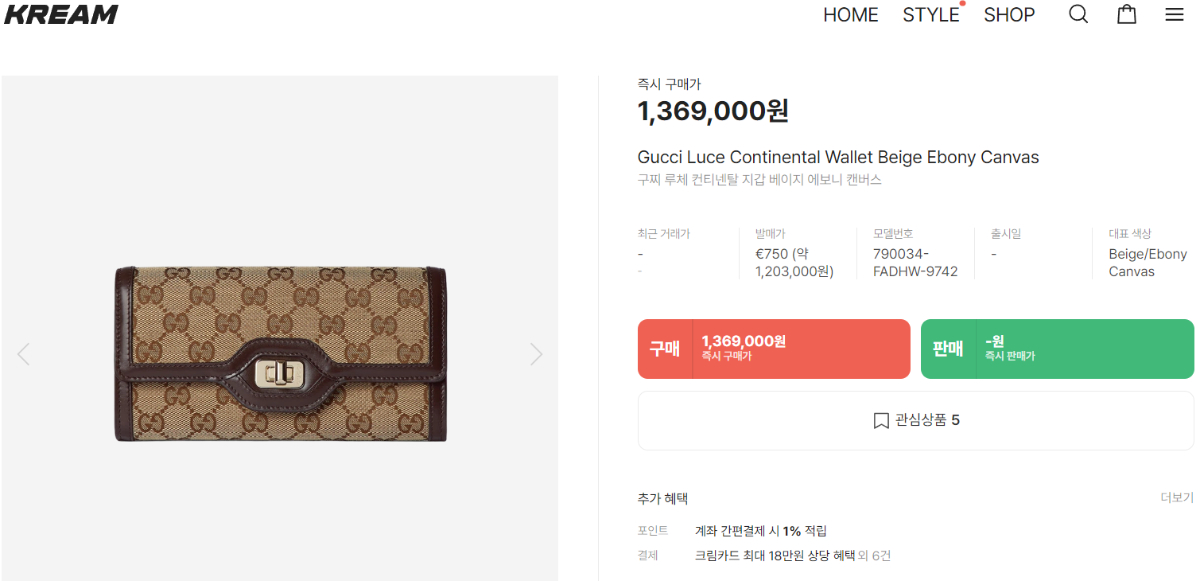
Task: Open the search magnifier icon
Action: point(1078,15)
